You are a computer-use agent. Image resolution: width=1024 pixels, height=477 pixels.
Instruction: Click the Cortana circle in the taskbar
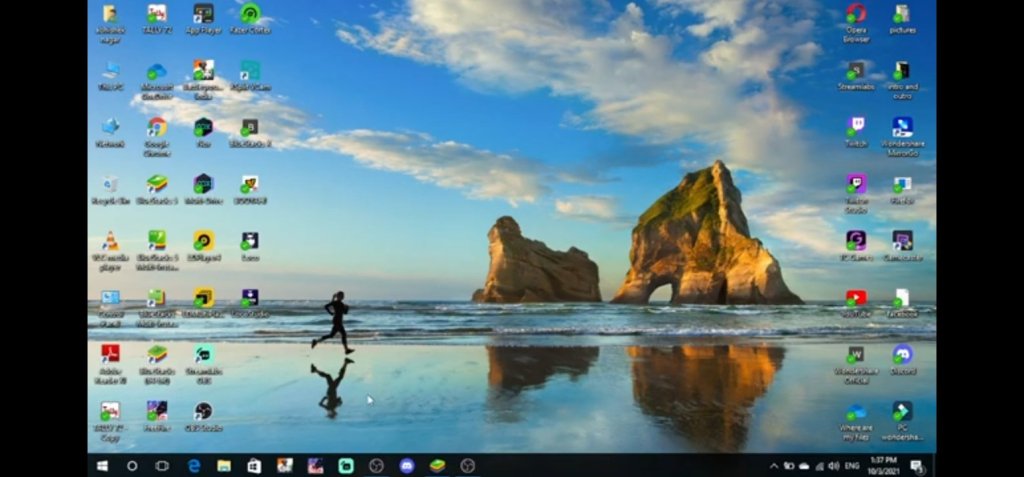[x=132, y=466]
